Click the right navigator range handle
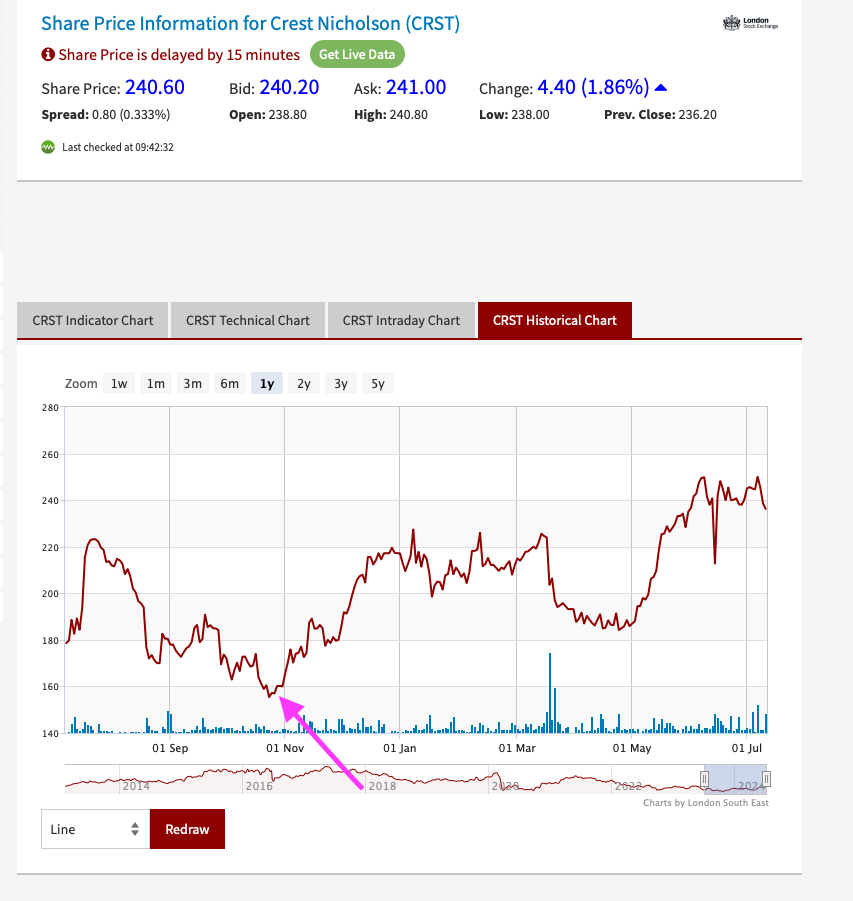The image size is (853, 901). point(766,779)
